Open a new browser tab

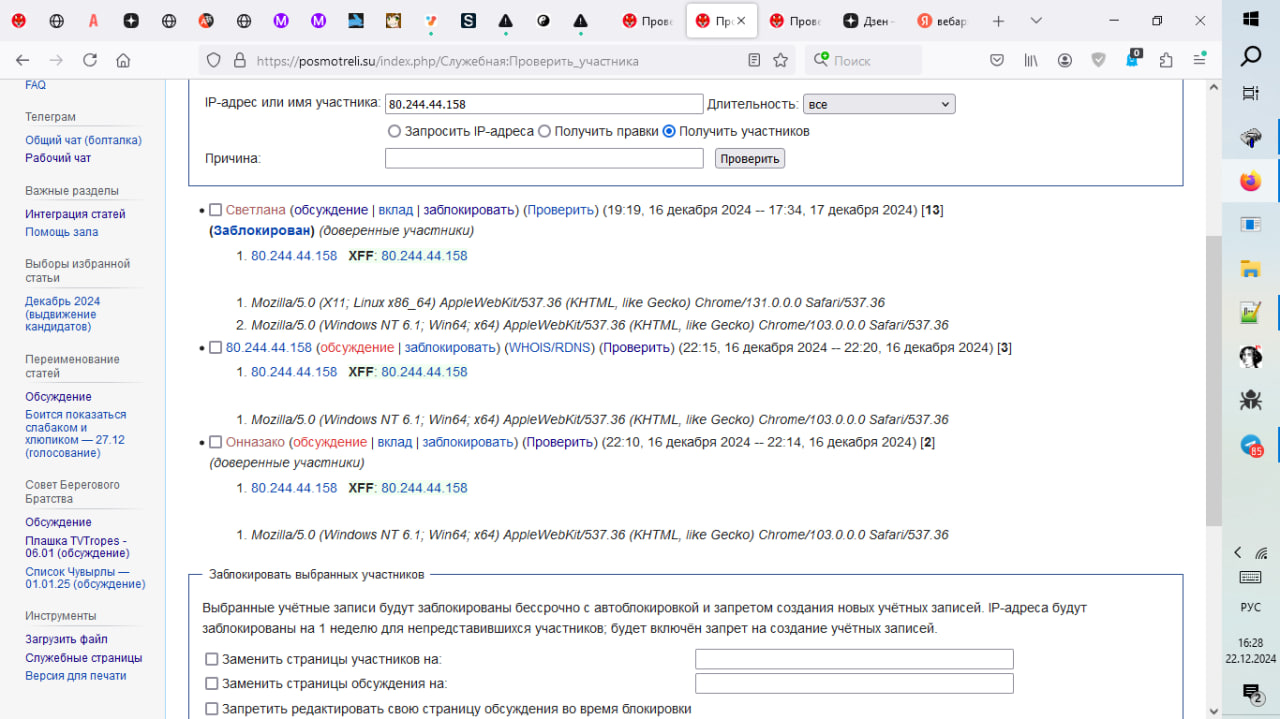[998, 21]
